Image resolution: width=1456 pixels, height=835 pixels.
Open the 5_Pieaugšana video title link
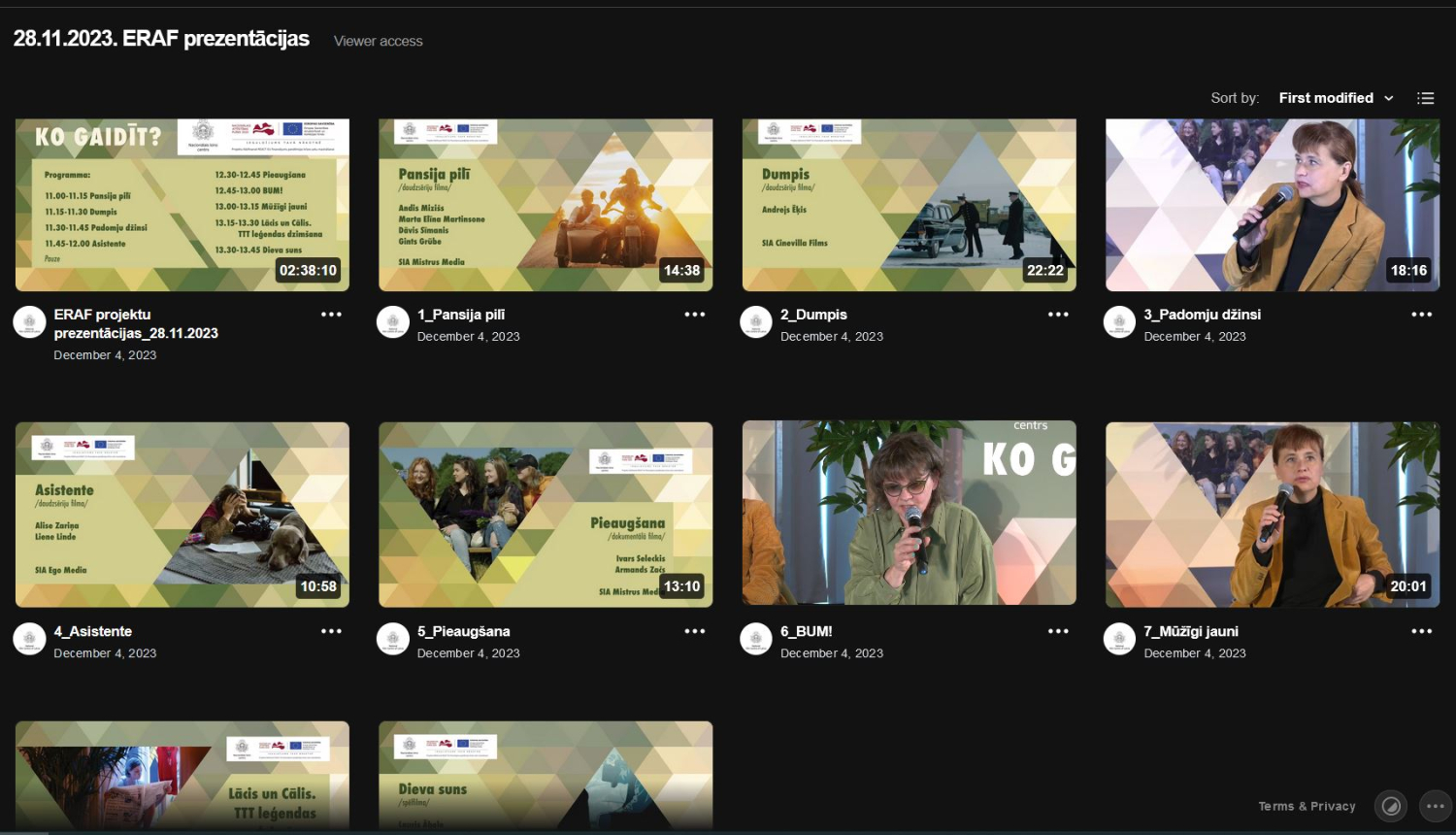tap(463, 631)
